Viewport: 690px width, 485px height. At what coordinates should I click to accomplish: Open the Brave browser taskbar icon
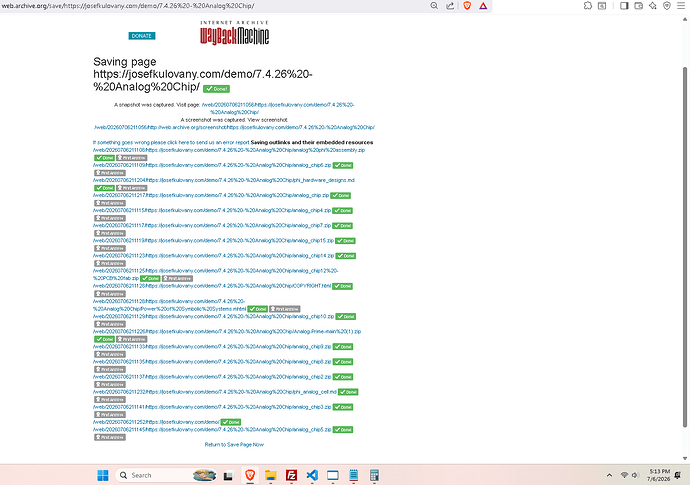pyautogui.click(x=250, y=475)
